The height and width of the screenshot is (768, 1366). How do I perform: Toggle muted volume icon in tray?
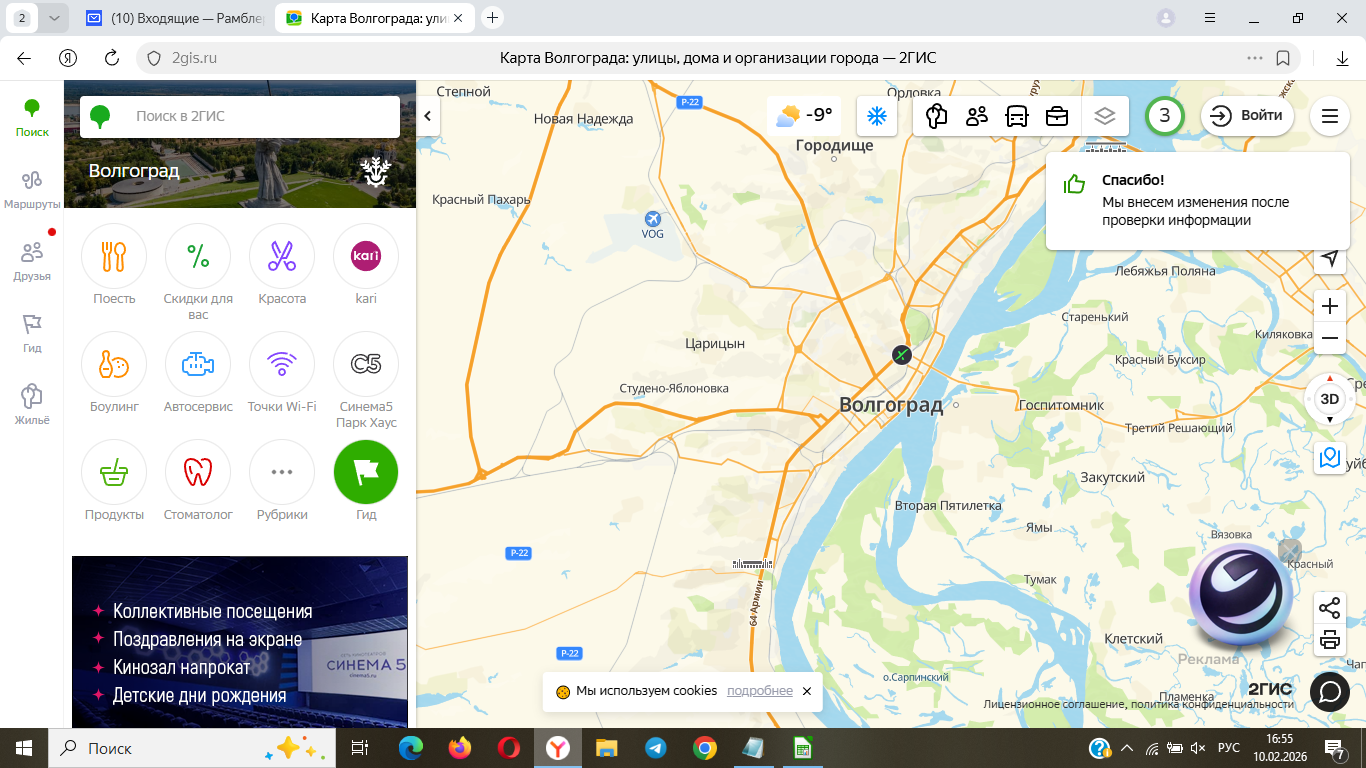click(1199, 748)
